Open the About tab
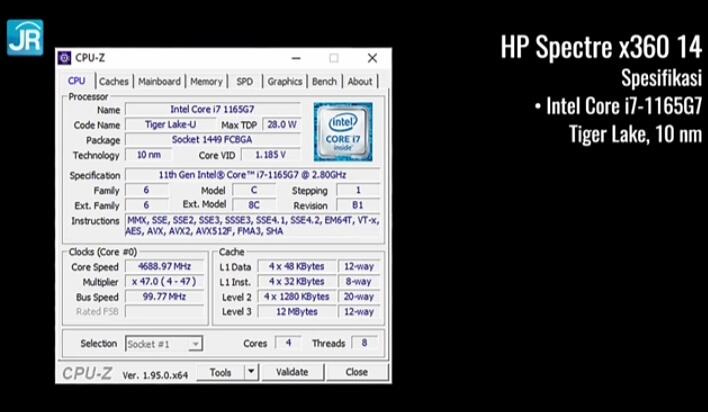This screenshot has height=412, width=708. (360, 82)
